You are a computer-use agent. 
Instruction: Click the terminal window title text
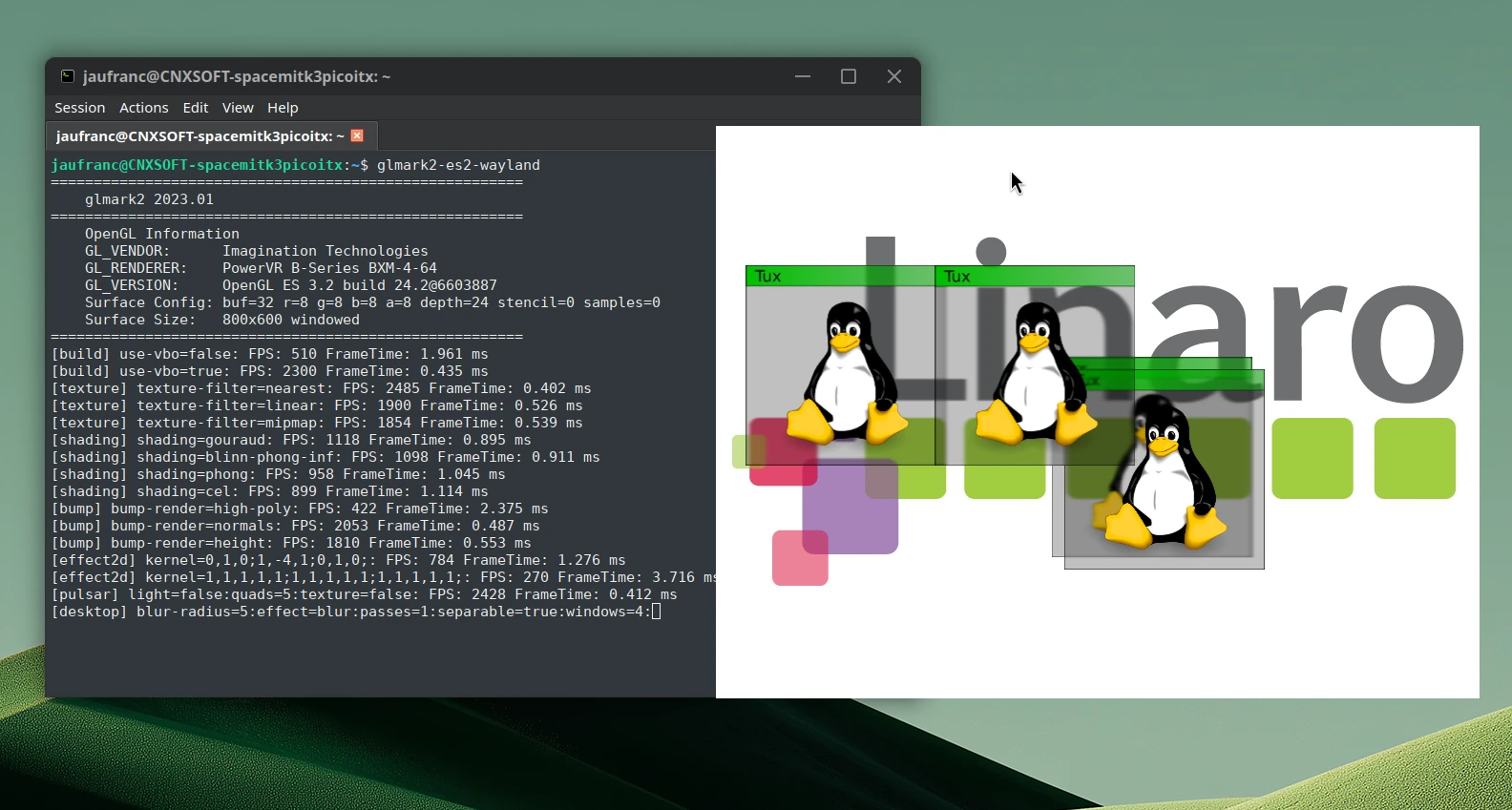pyautogui.click(x=237, y=76)
